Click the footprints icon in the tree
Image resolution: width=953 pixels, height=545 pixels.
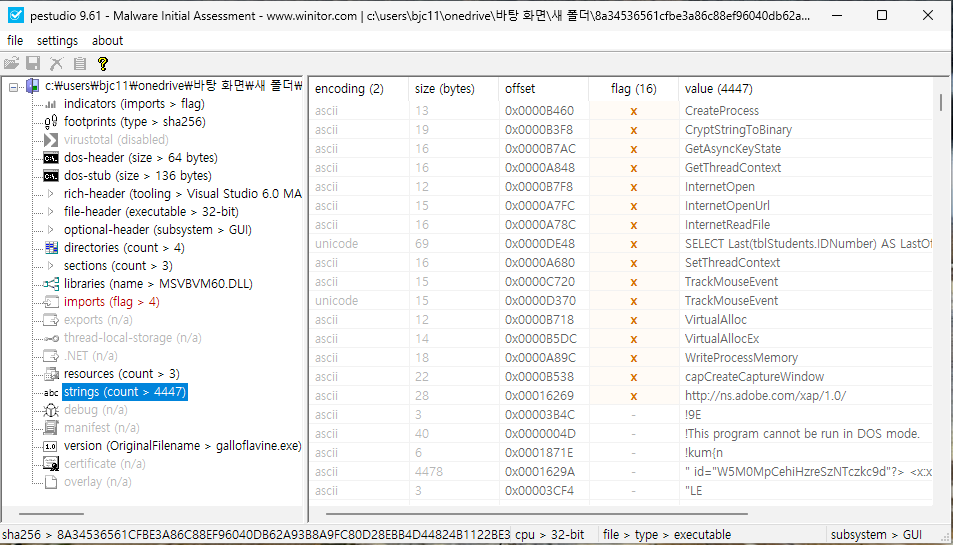(51, 122)
